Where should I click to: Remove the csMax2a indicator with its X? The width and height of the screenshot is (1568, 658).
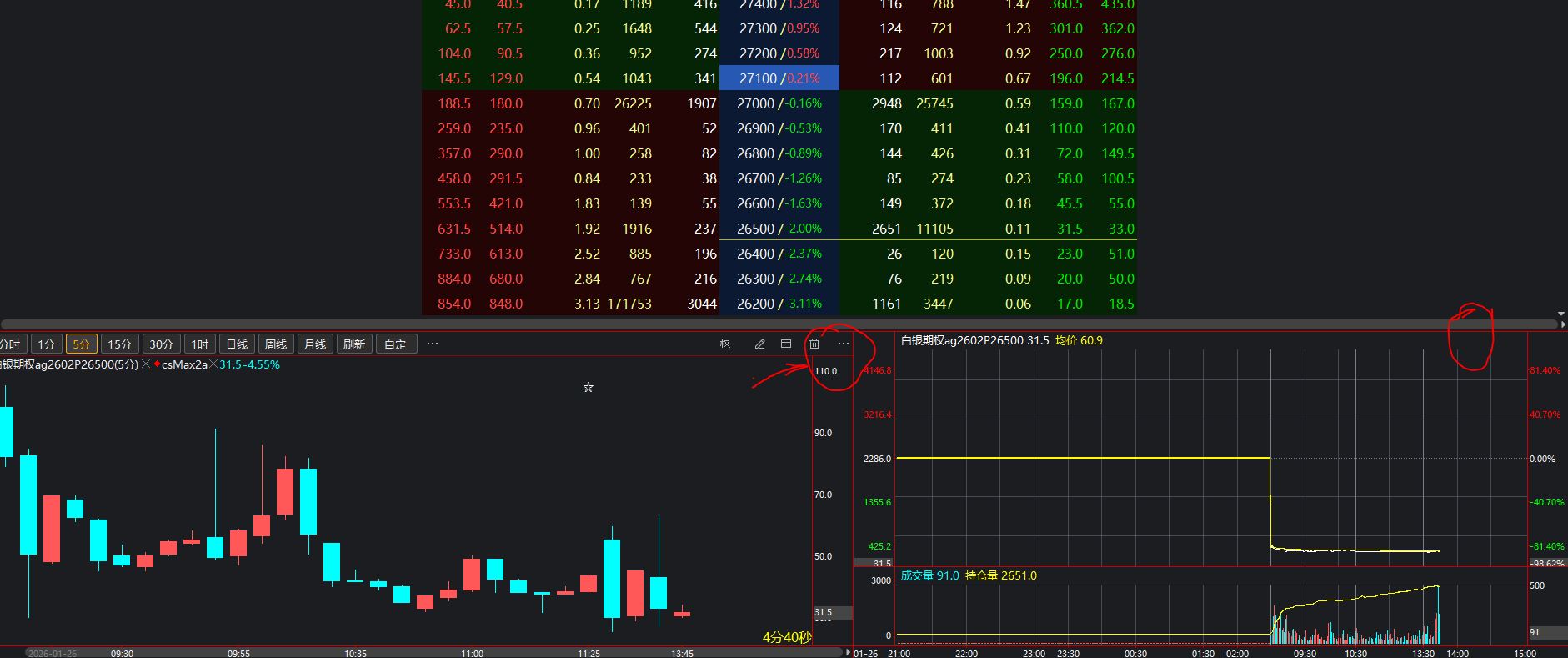point(213,364)
